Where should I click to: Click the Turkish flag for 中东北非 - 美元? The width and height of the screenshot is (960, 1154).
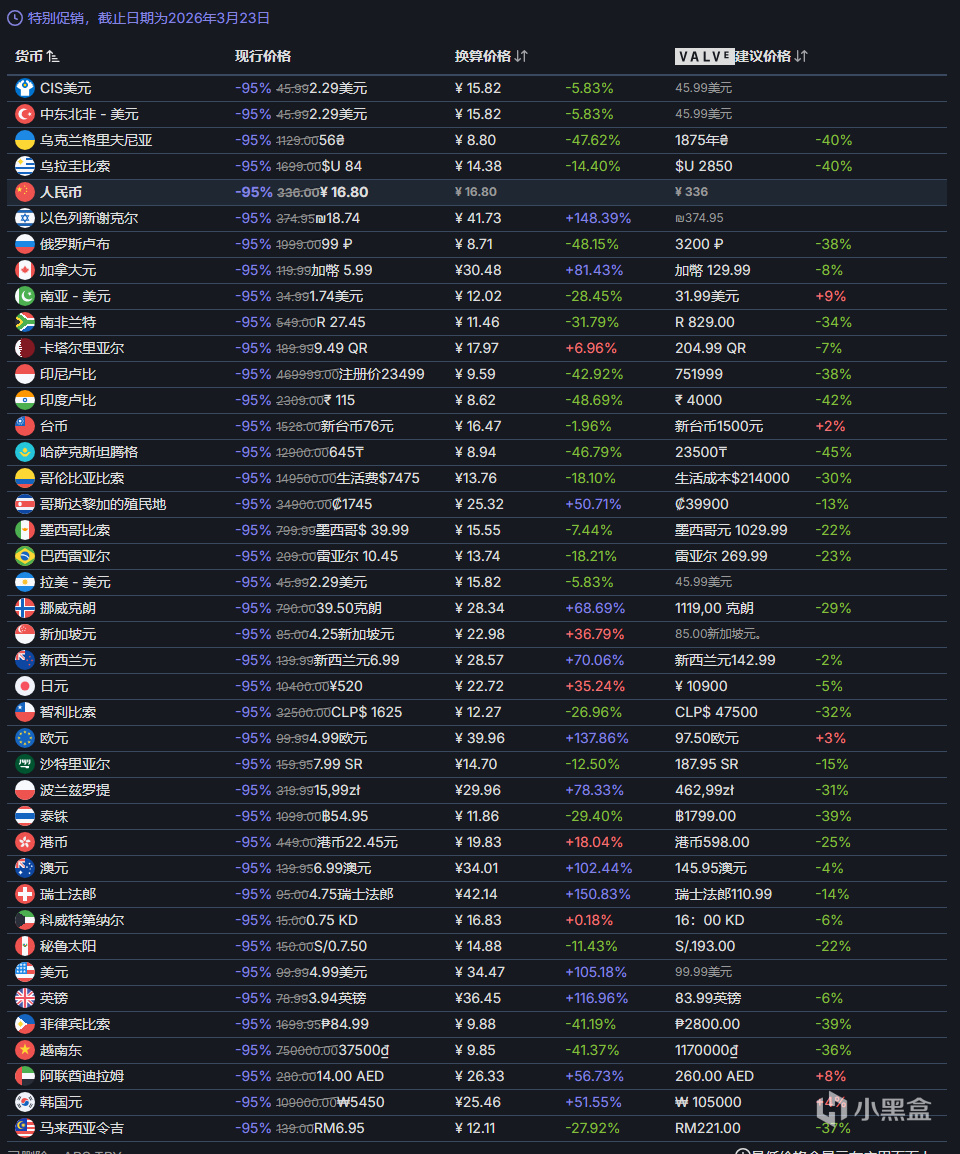click(x=25, y=114)
